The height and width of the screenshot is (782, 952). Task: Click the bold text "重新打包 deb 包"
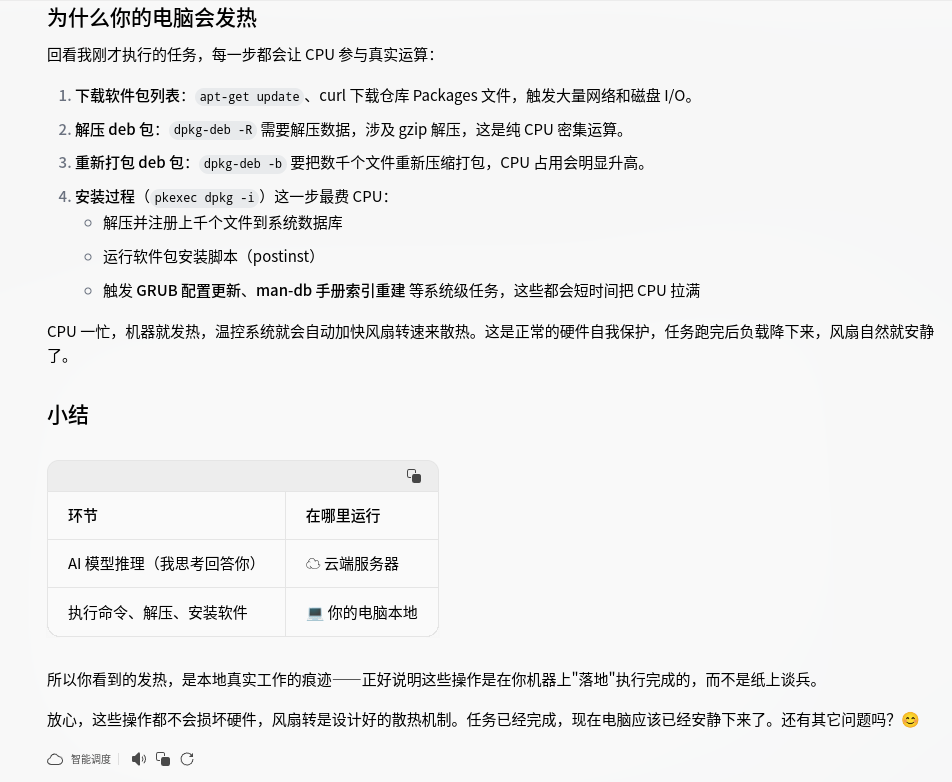pos(129,163)
